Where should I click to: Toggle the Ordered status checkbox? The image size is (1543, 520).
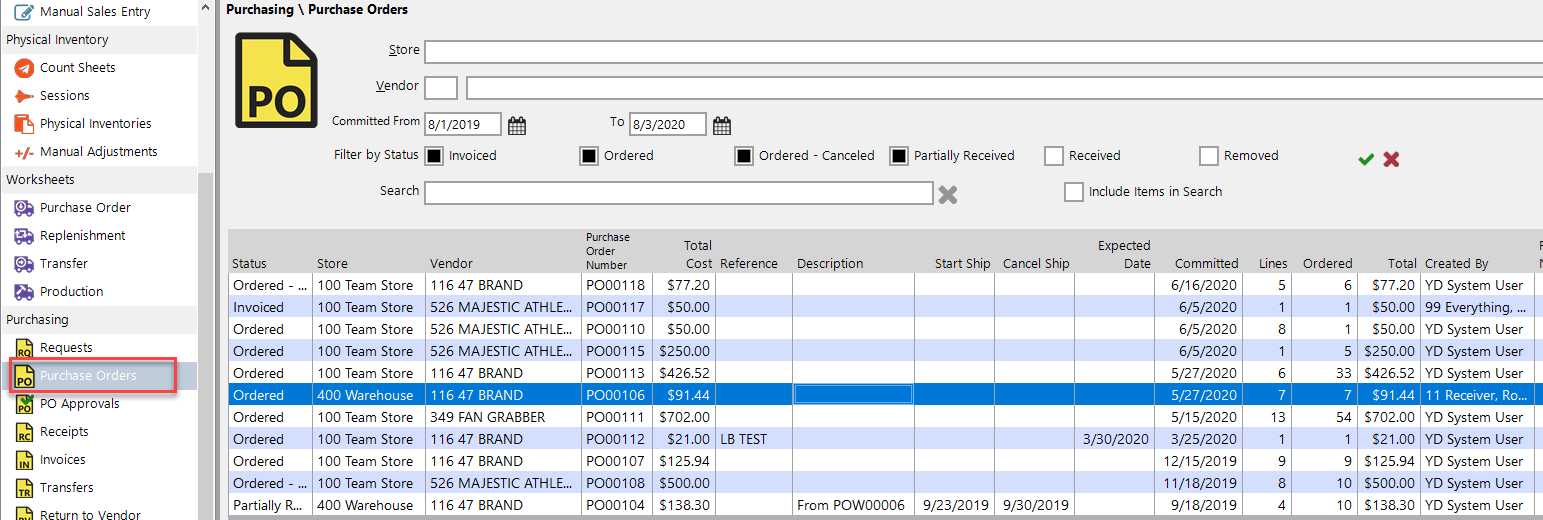(x=589, y=156)
